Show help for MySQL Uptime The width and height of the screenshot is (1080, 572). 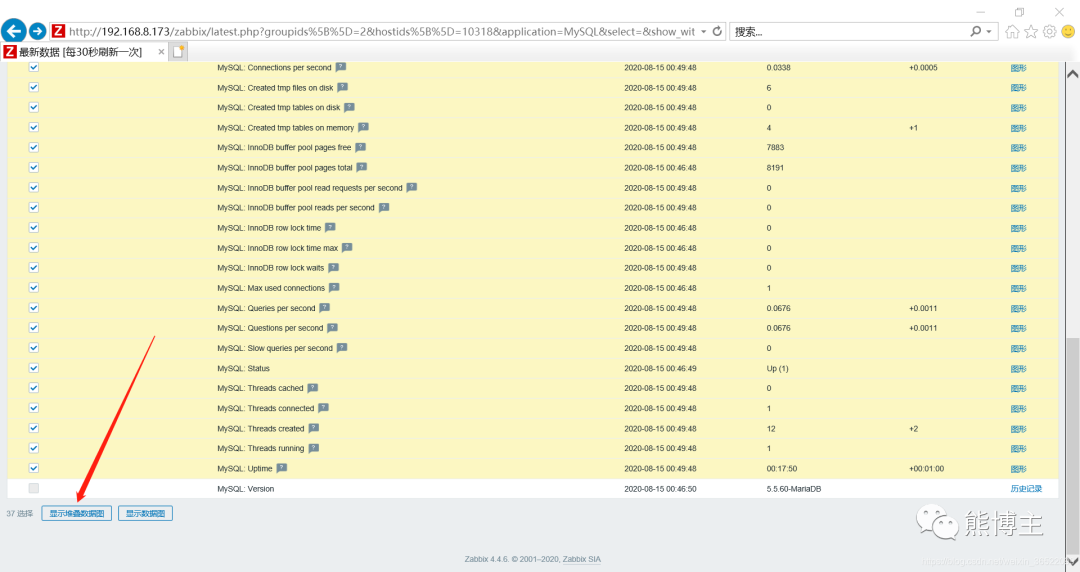282,468
